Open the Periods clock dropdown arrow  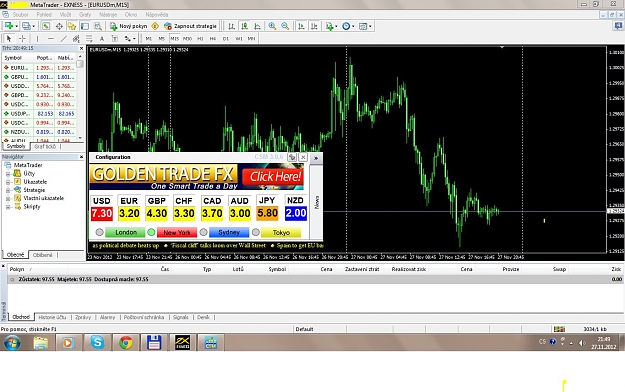353,26
